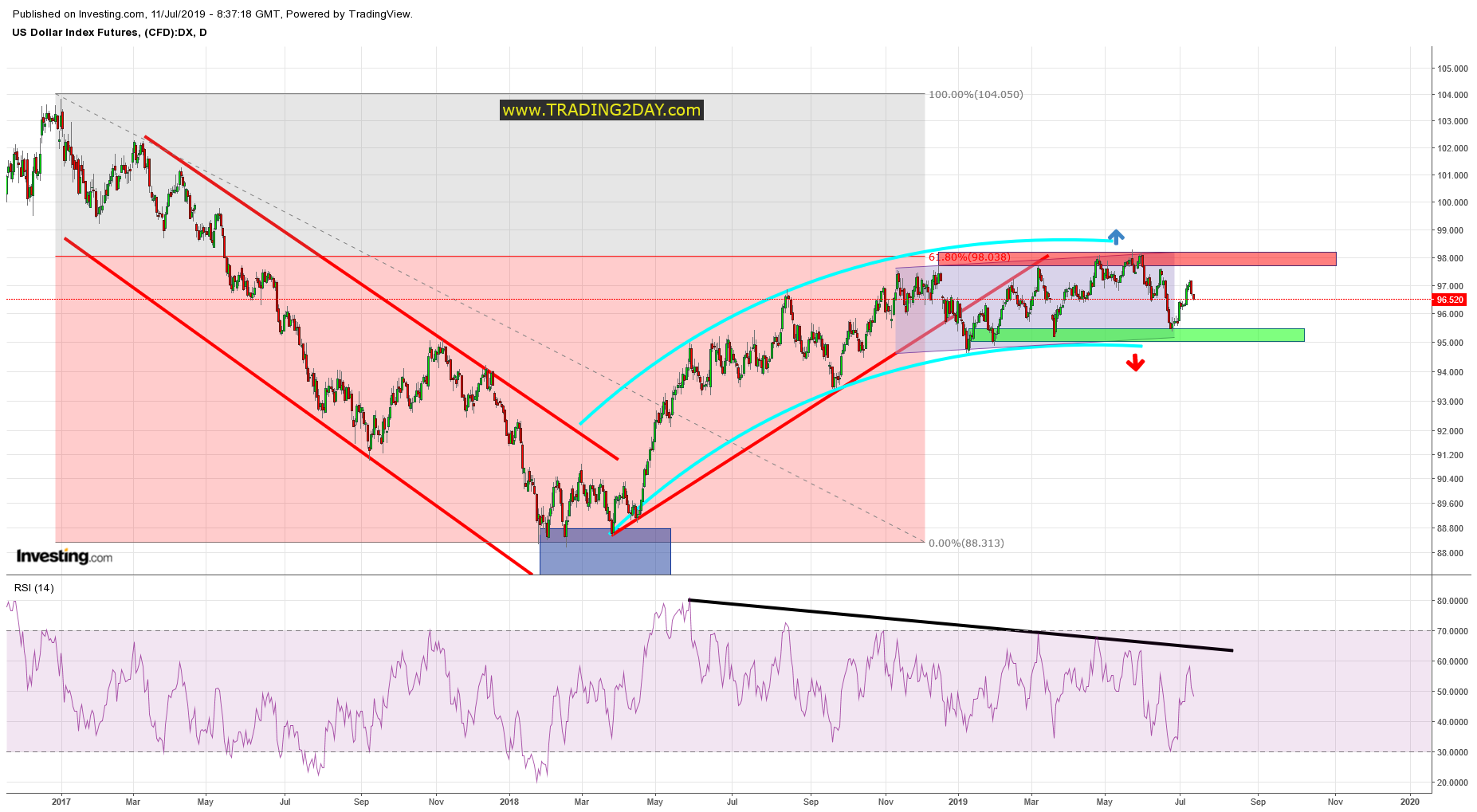Click the '61.80%(98.038)' Fibonacci label
Screen dimensions: 1477x812
tap(969, 257)
